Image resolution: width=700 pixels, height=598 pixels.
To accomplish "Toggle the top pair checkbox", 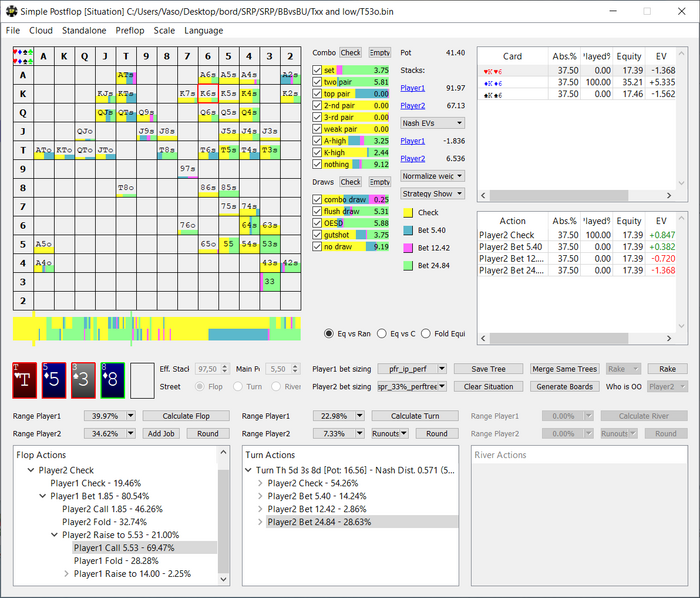I will pyautogui.click(x=317, y=93).
